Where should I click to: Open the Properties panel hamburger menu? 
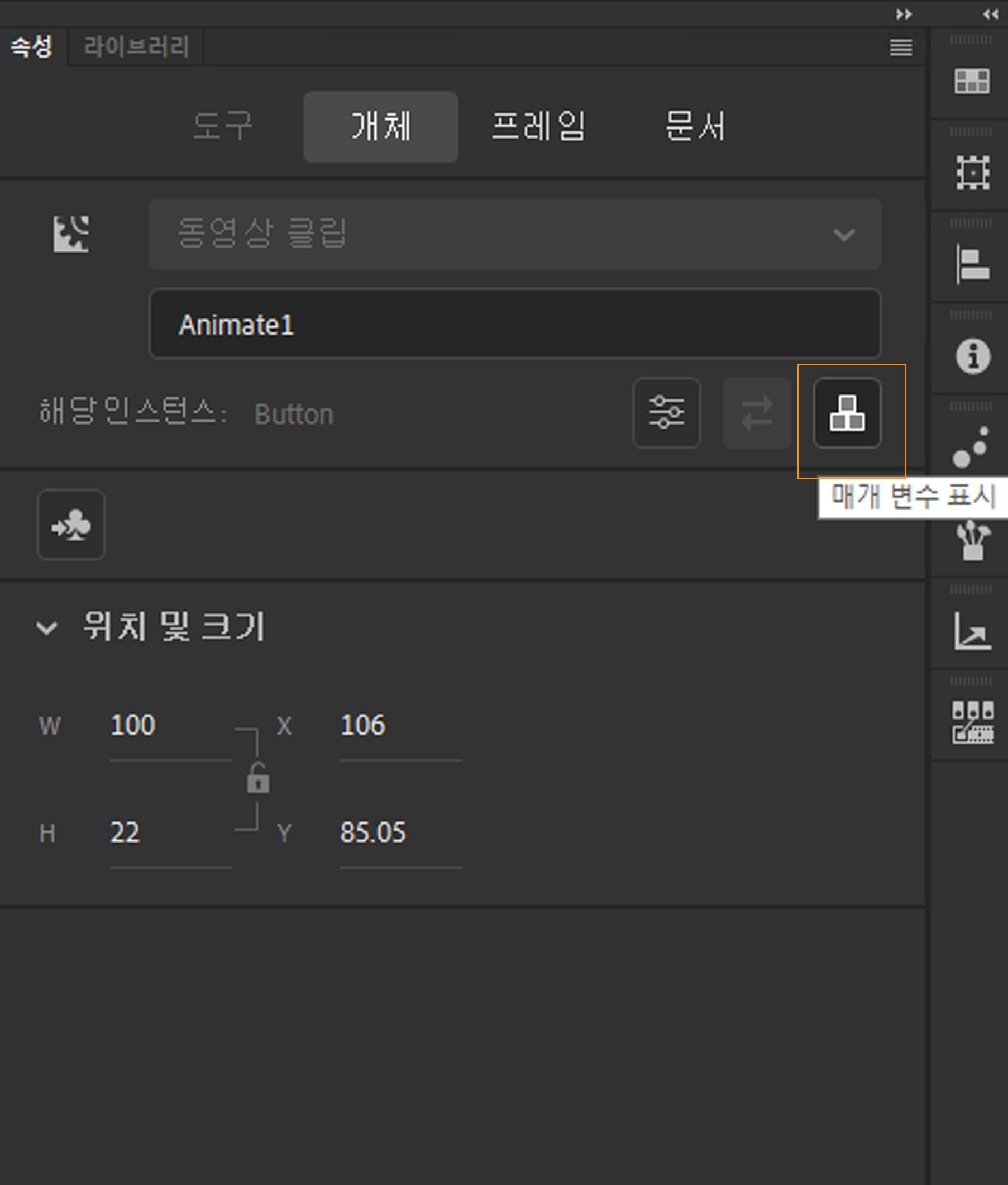[900, 48]
